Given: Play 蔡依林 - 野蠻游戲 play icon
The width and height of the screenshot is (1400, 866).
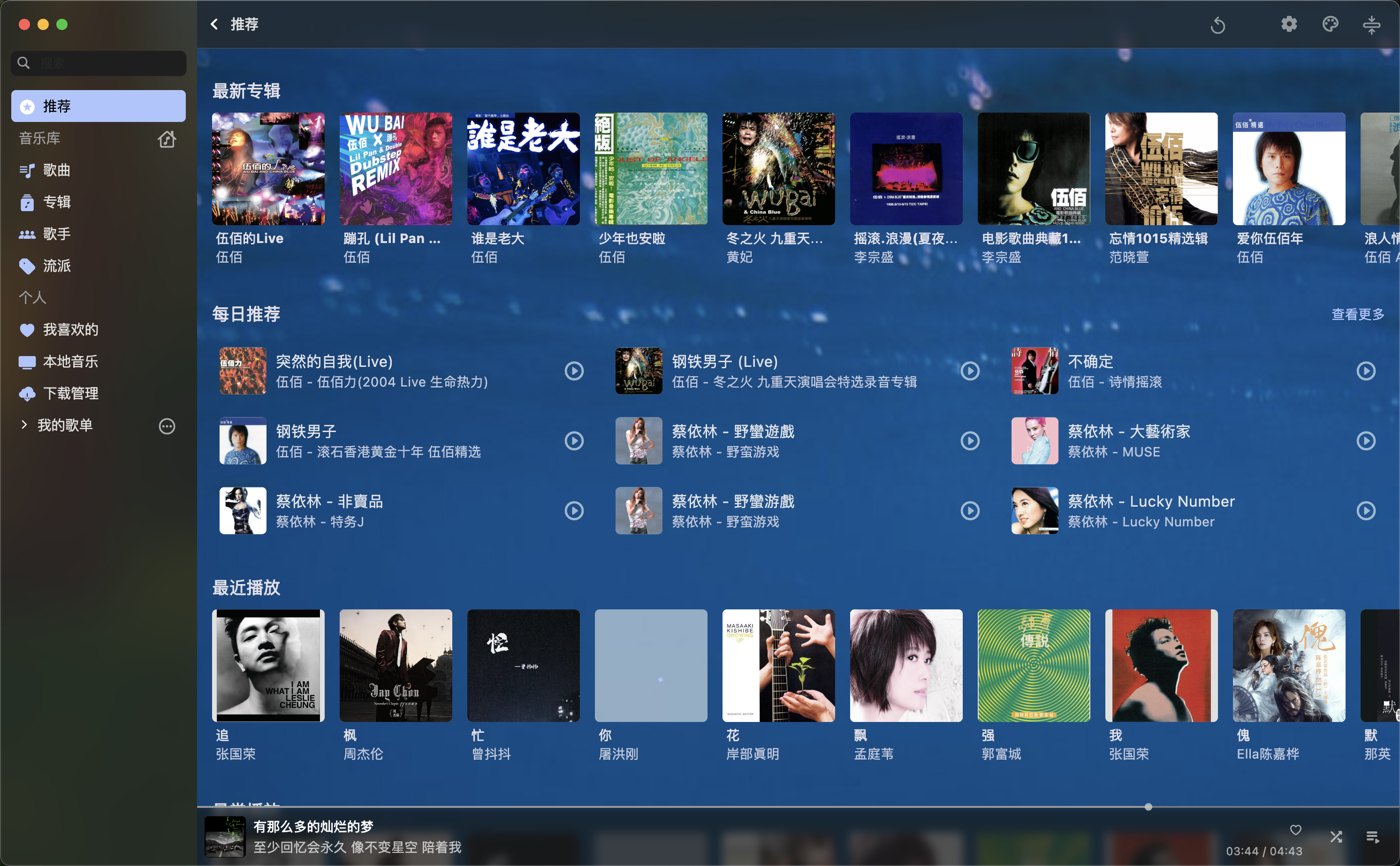Looking at the screenshot, I should (x=970, y=510).
